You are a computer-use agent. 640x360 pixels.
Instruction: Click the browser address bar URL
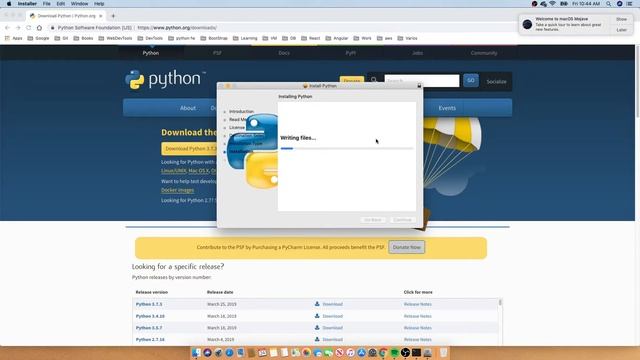(x=177, y=28)
